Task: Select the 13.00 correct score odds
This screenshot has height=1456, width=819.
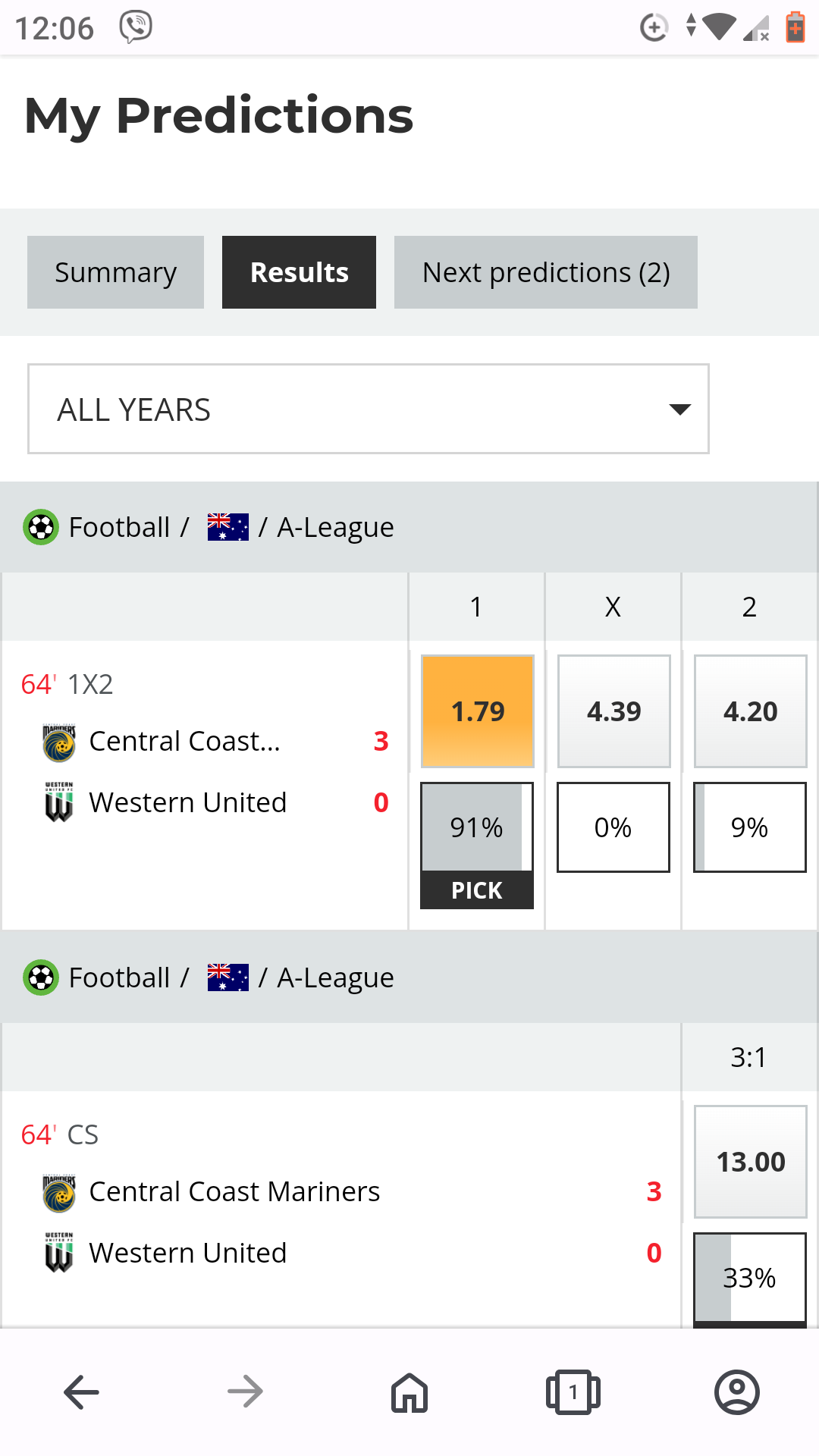Action: pyautogui.click(x=751, y=1162)
